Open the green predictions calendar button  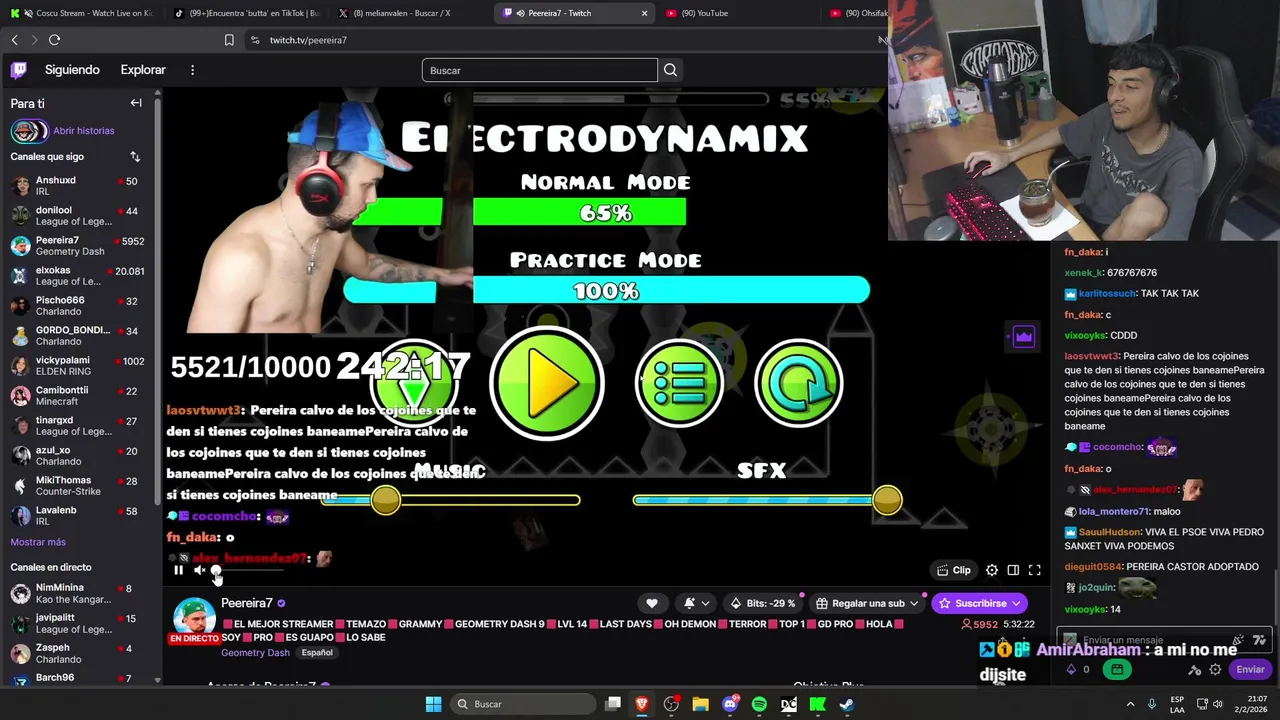click(x=1118, y=670)
